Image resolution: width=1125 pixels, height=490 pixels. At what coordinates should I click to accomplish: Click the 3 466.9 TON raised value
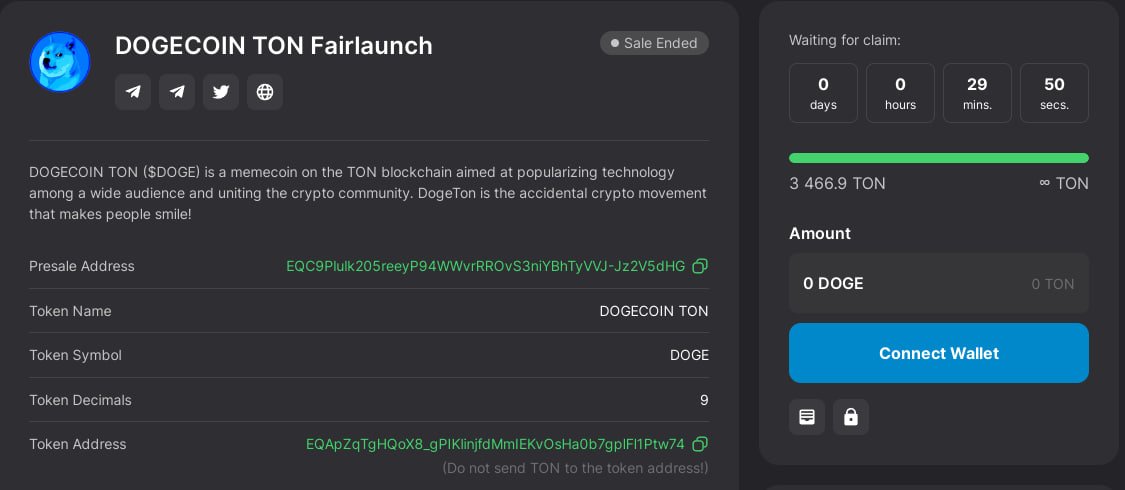[x=837, y=184]
